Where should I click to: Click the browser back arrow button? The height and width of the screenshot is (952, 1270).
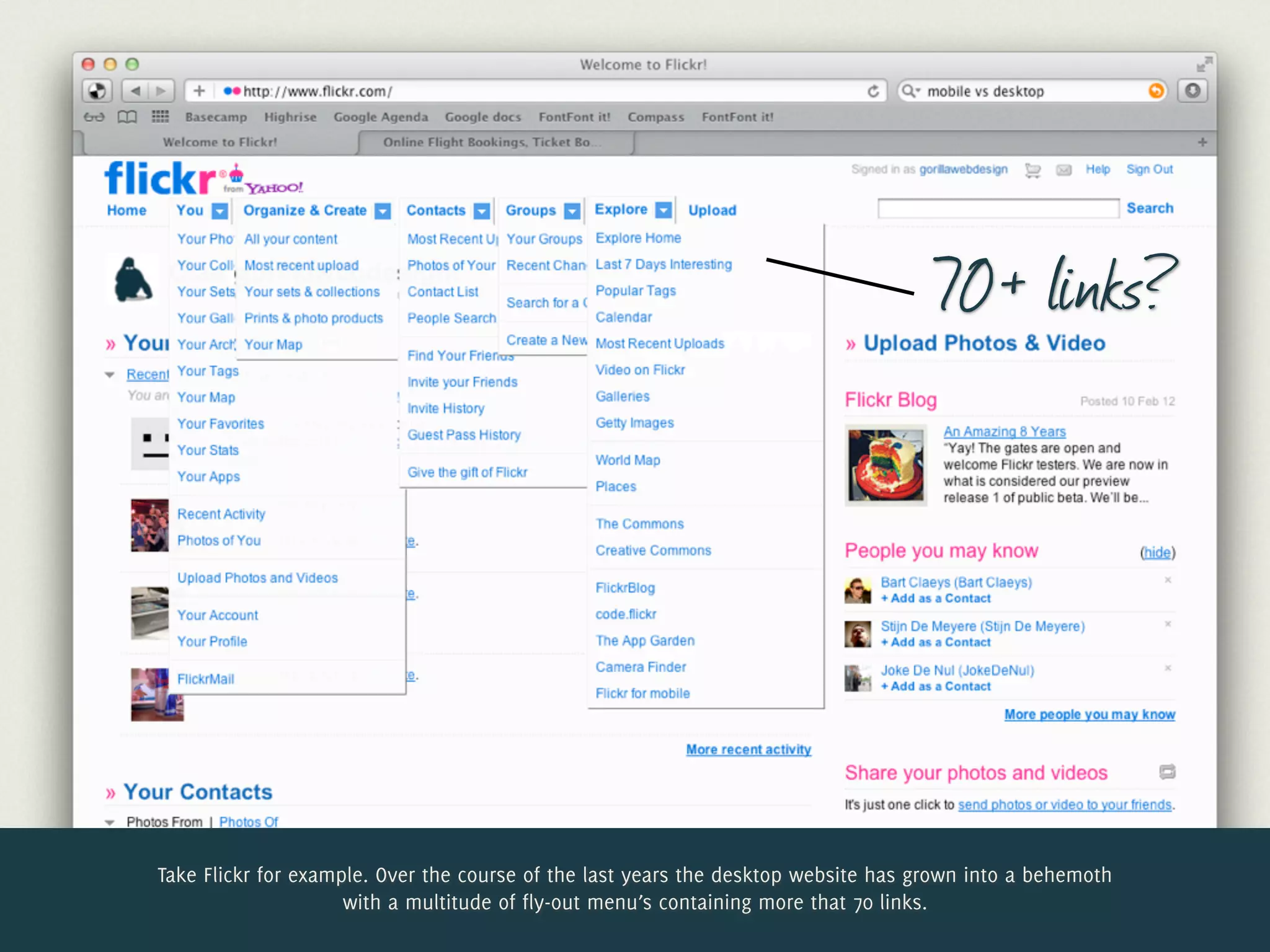(x=136, y=92)
